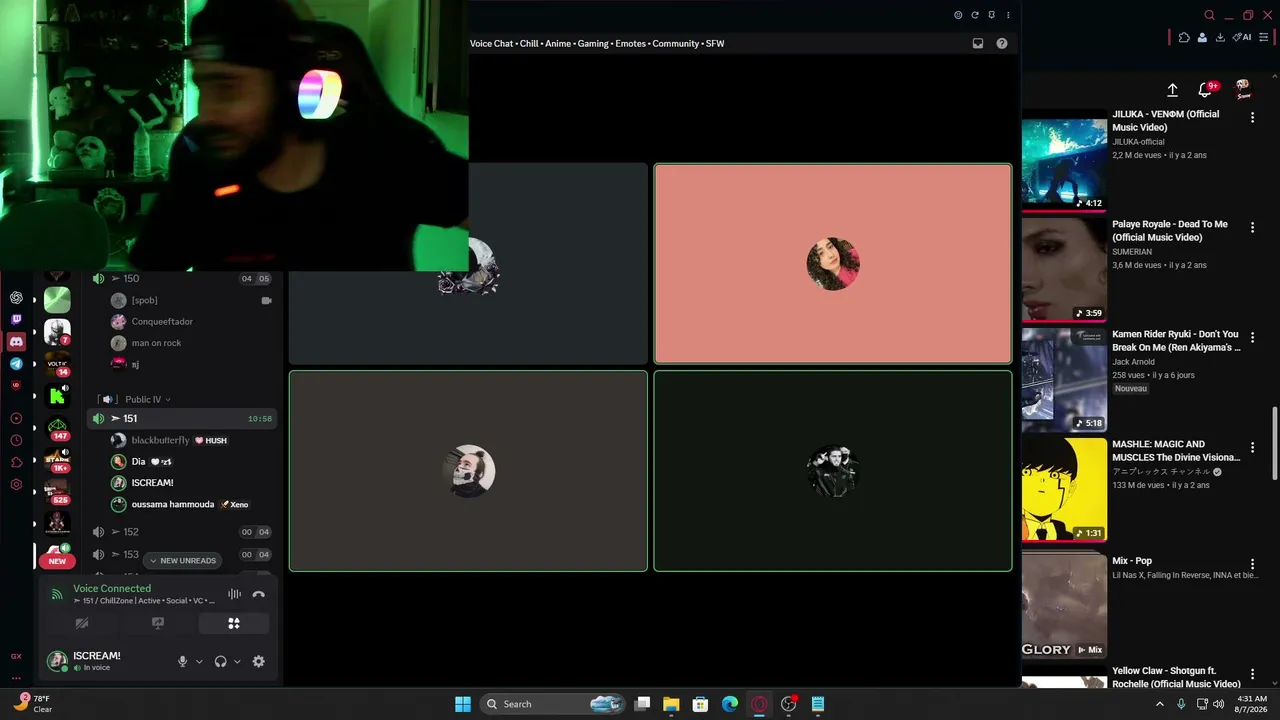
Task: Open File Explorer from the taskbar
Action: [x=671, y=704]
